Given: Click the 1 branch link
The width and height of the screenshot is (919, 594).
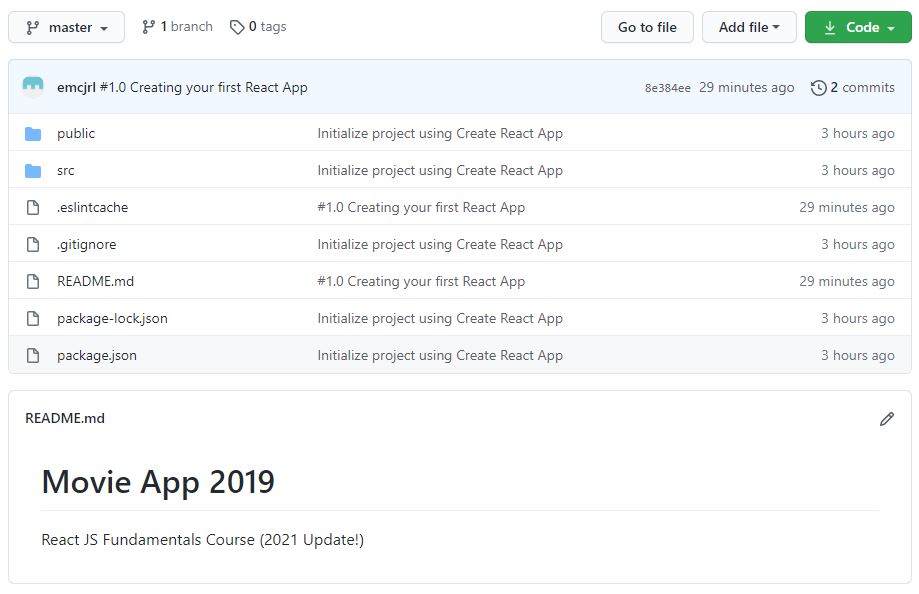Looking at the screenshot, I should pos(177,27).
